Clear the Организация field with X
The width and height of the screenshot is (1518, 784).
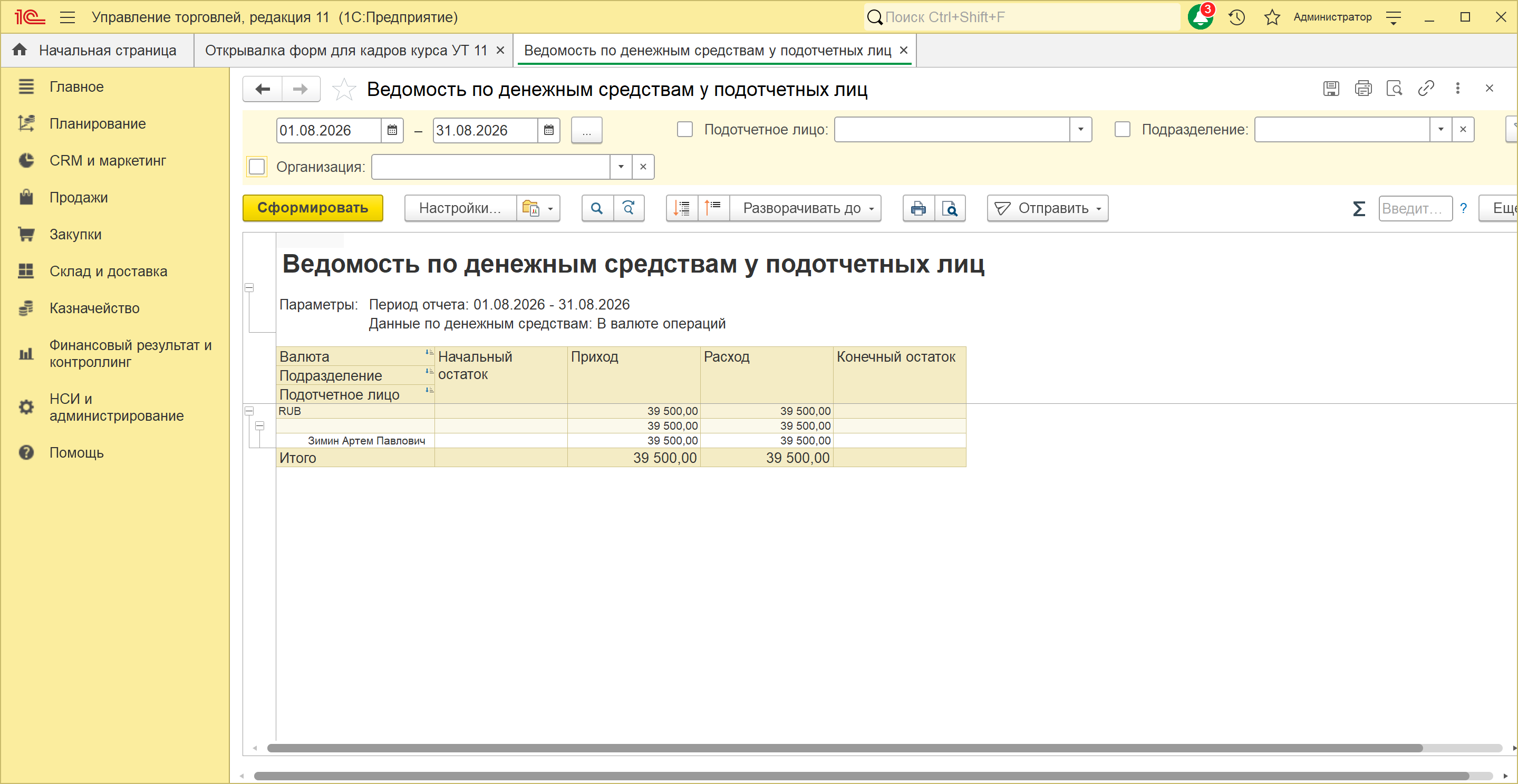(643, 167)
